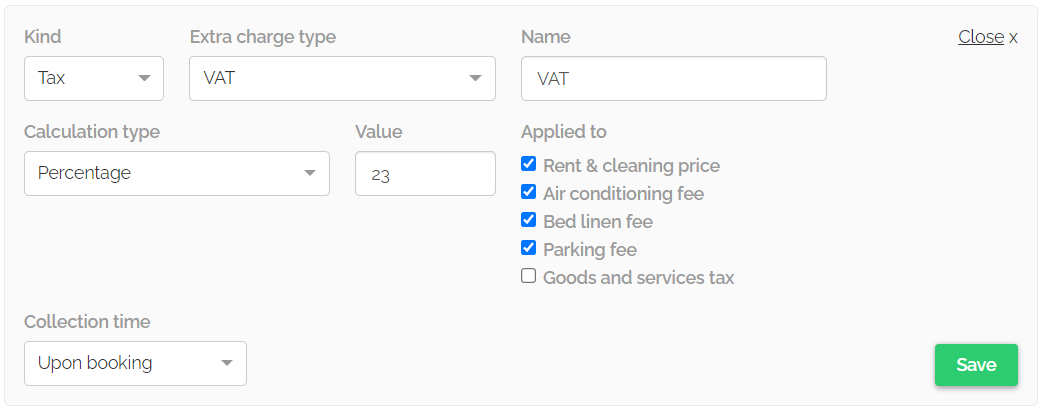Click the Close link

pos(980,37)
